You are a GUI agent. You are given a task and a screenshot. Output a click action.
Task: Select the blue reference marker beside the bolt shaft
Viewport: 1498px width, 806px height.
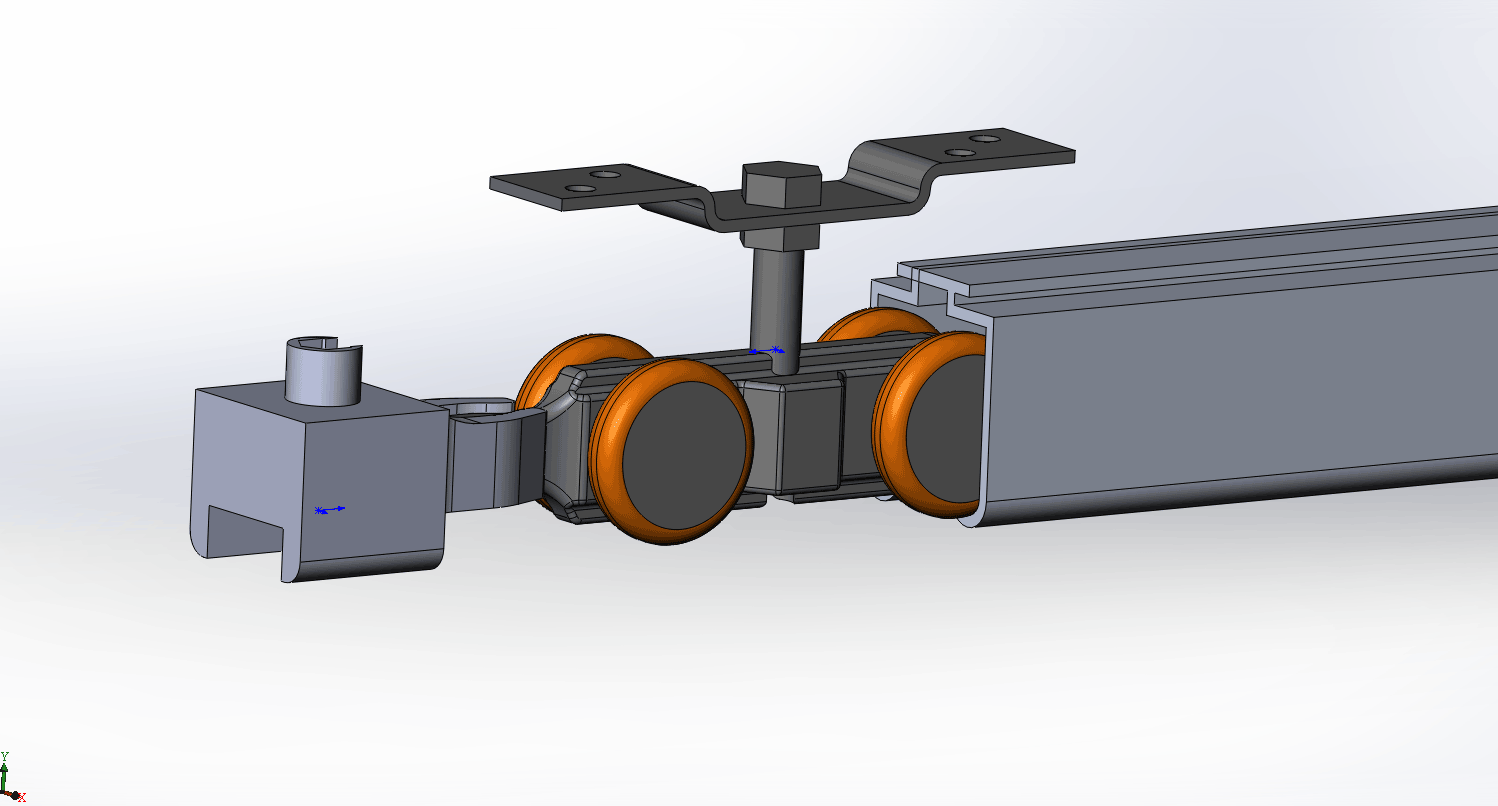768,350
